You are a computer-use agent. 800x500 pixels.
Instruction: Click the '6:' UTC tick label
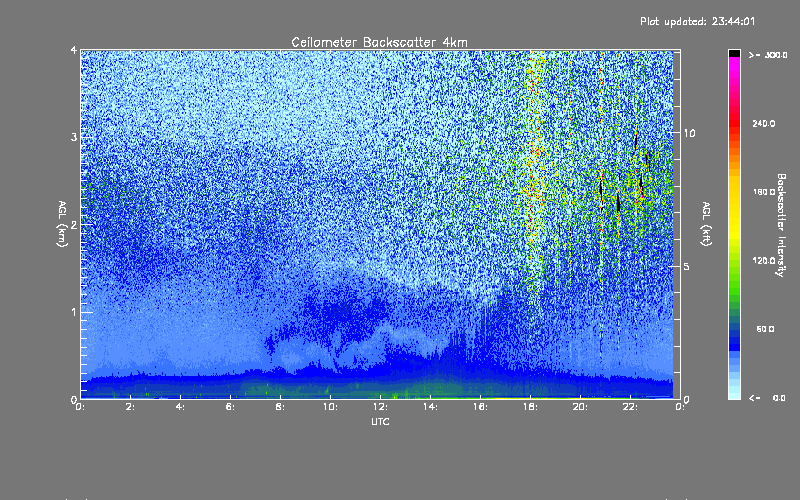(x=230, y=407)
